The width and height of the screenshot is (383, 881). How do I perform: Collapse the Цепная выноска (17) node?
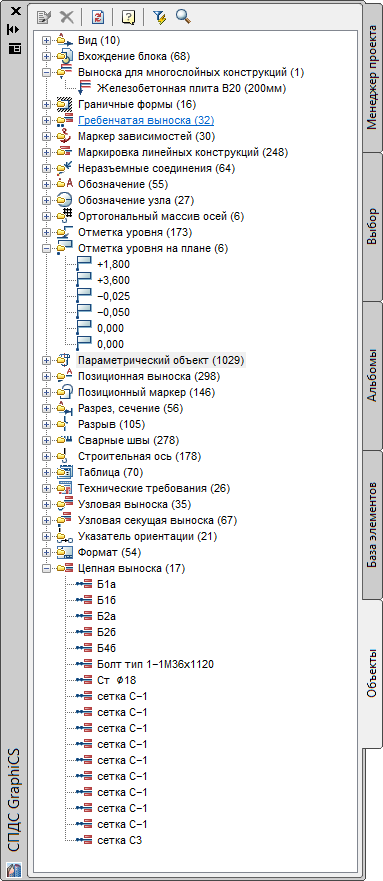(46, 569)
